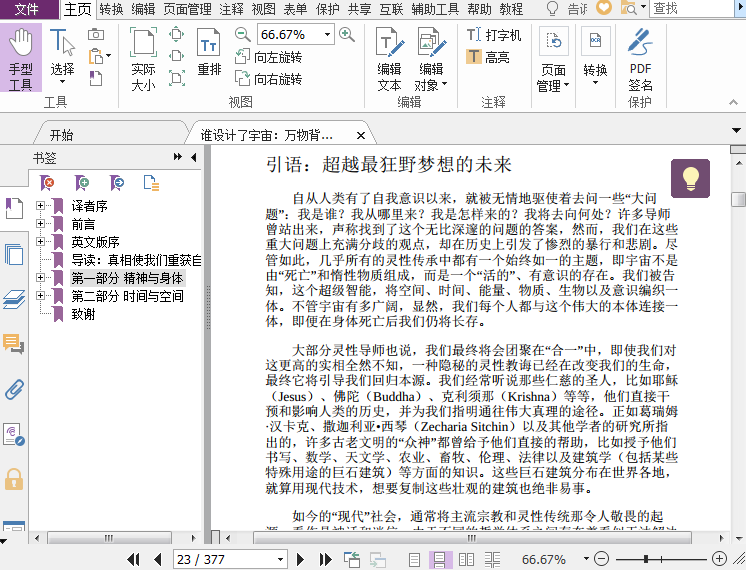Click zoom in plus button on status bar

click(x=719, y=559)
